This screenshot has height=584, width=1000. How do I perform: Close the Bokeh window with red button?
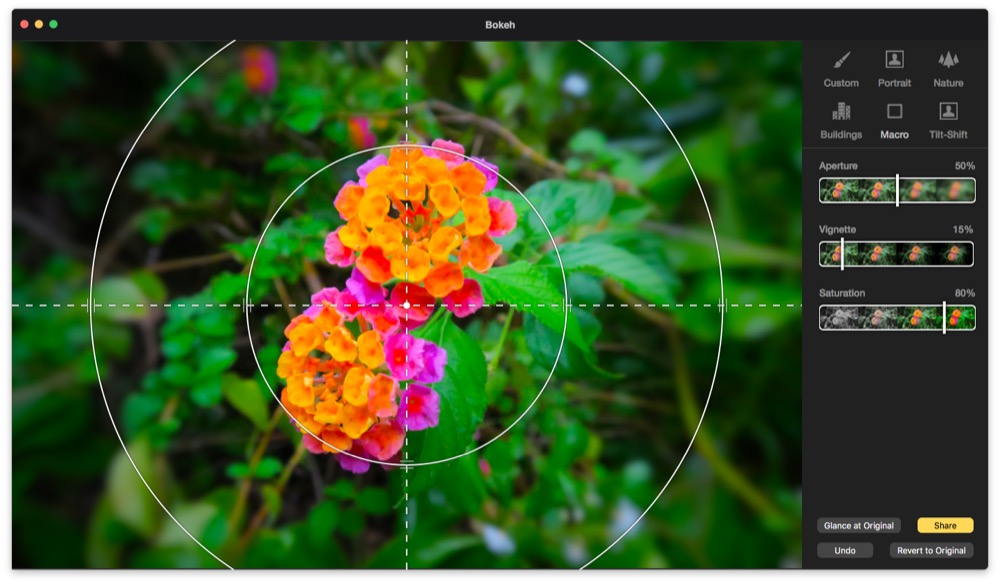click(x=24, y=24)
